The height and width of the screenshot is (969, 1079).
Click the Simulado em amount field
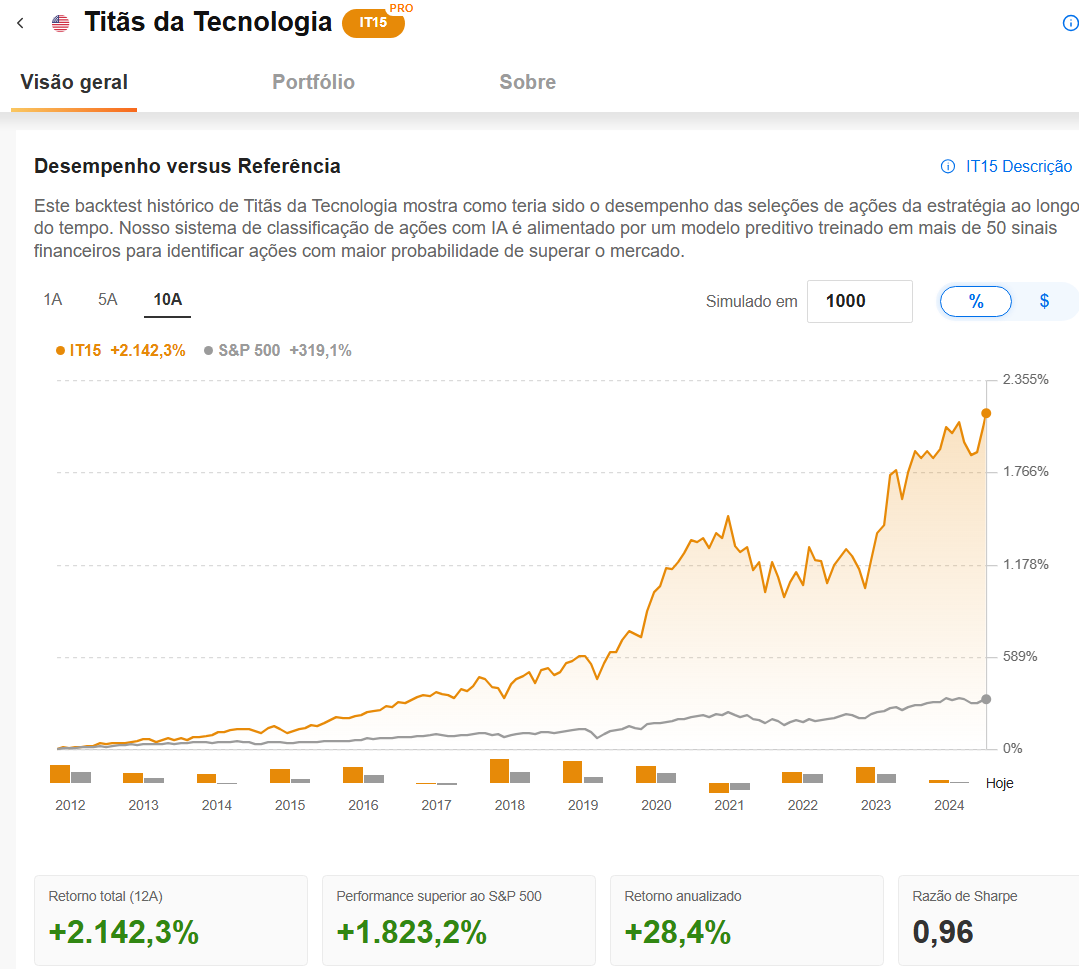[859, 301]
